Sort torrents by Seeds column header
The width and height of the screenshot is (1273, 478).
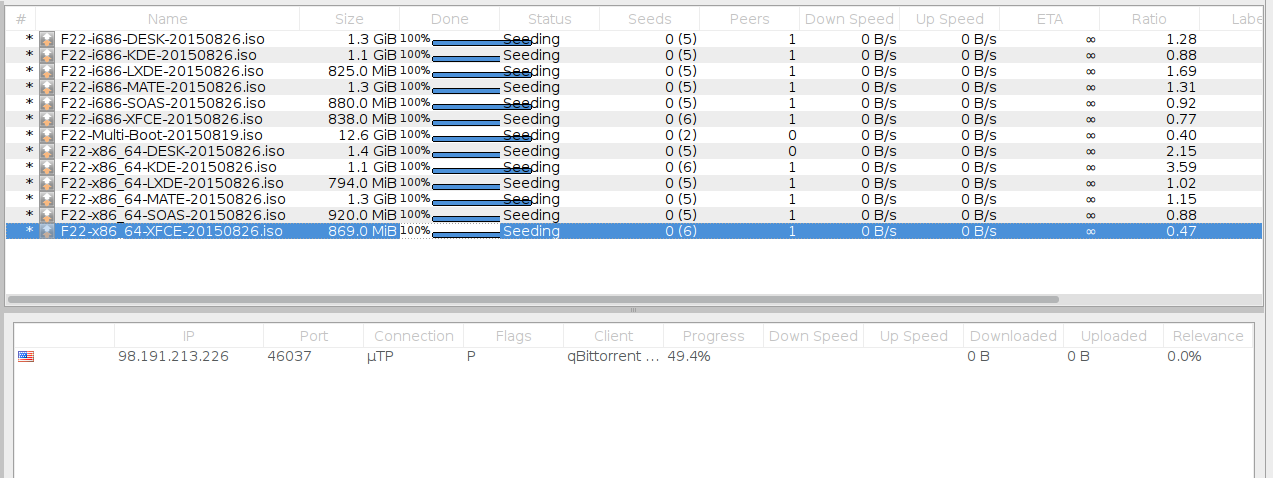click(649, 19)
